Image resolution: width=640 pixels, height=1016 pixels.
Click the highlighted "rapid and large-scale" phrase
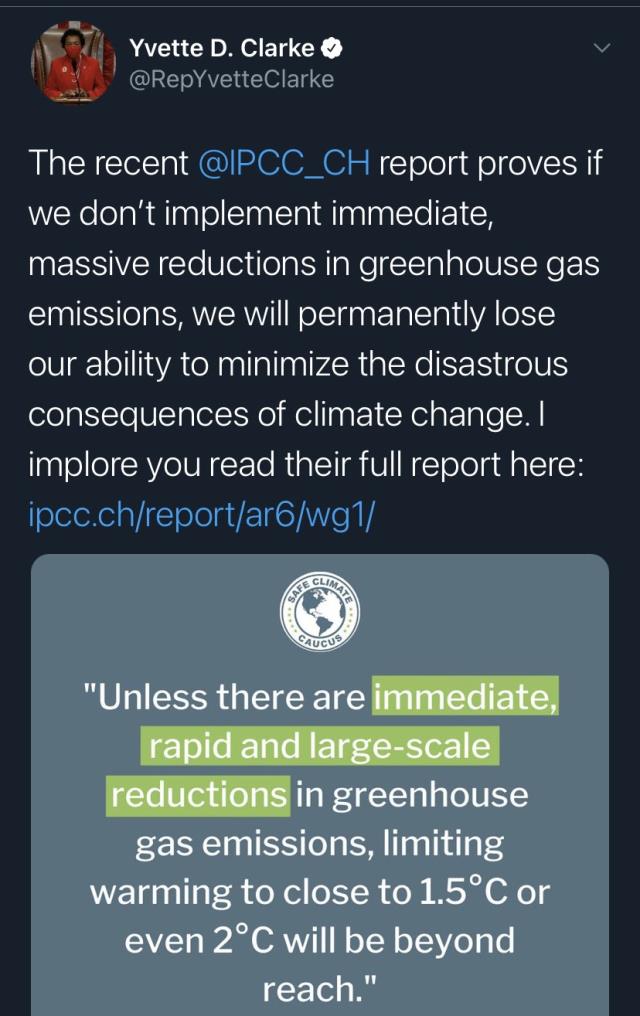coord(320,746)
